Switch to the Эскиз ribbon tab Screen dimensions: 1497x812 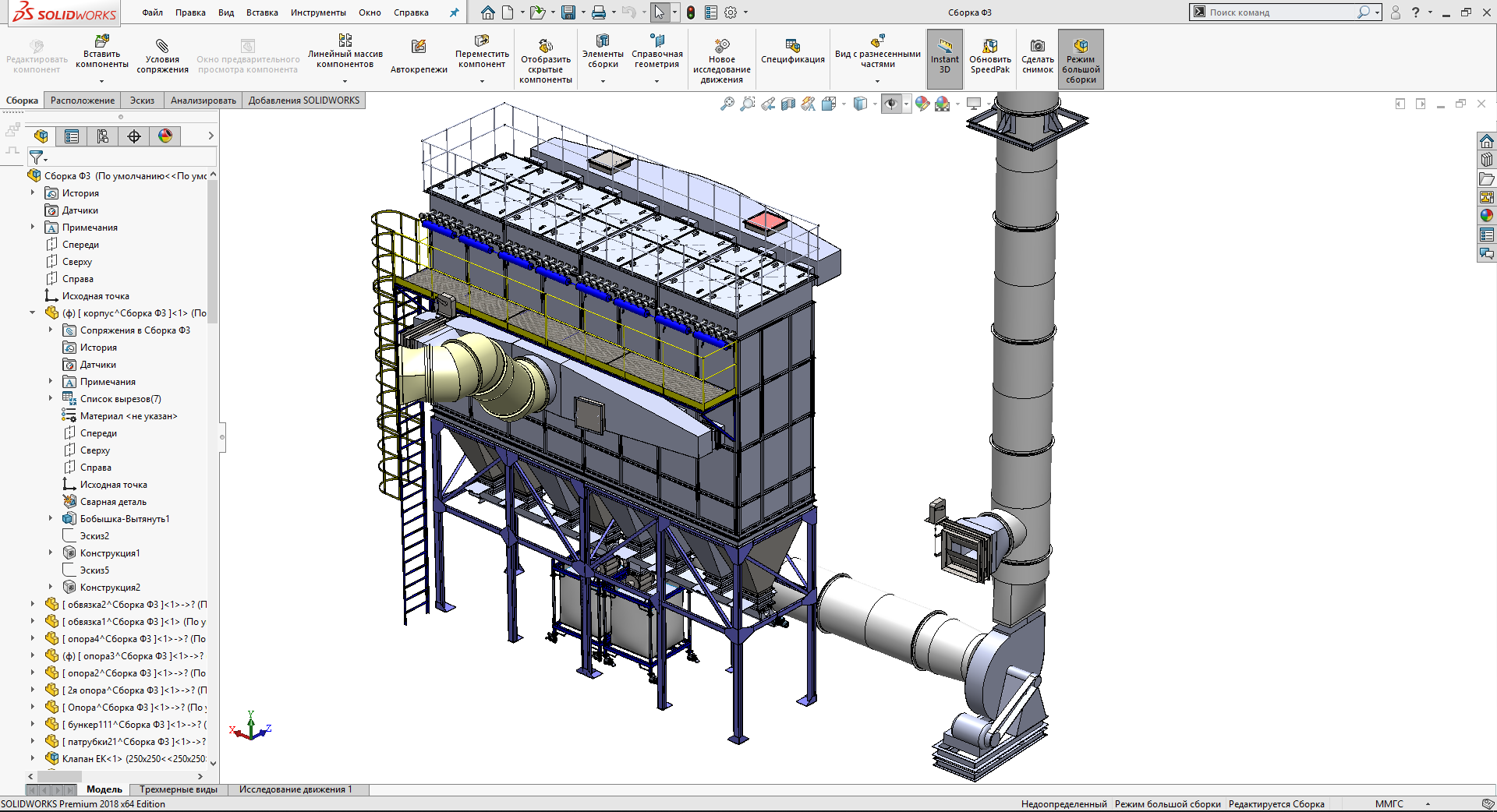click(142, 101)
